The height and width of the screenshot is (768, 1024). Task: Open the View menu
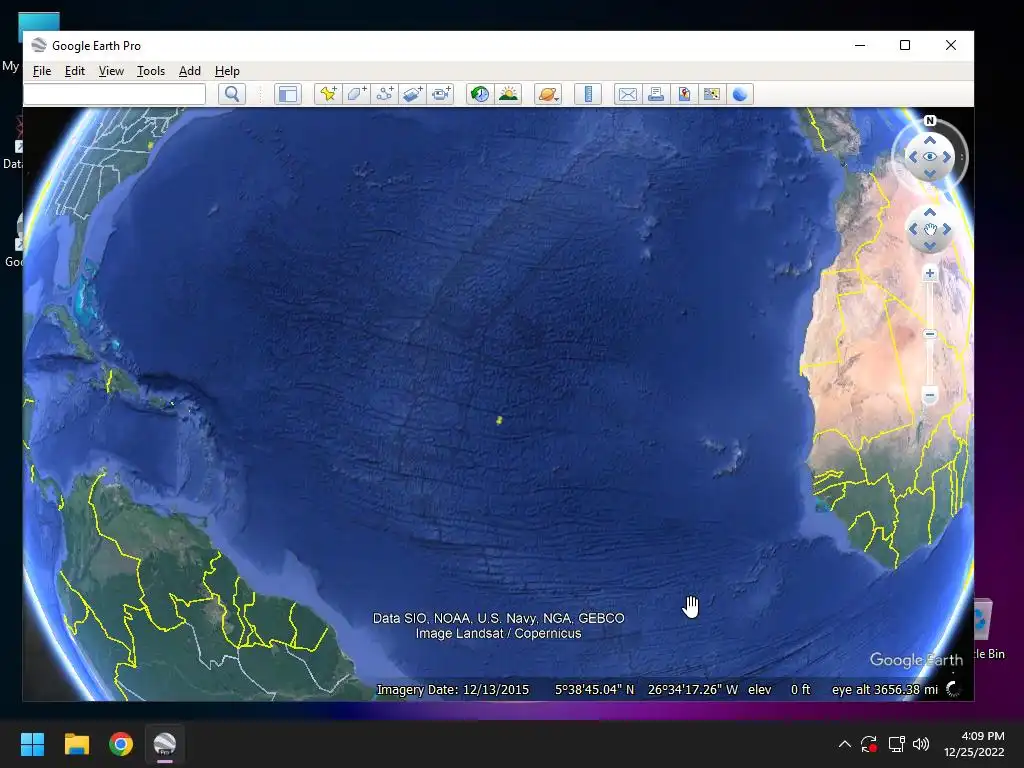click(111, 71)
